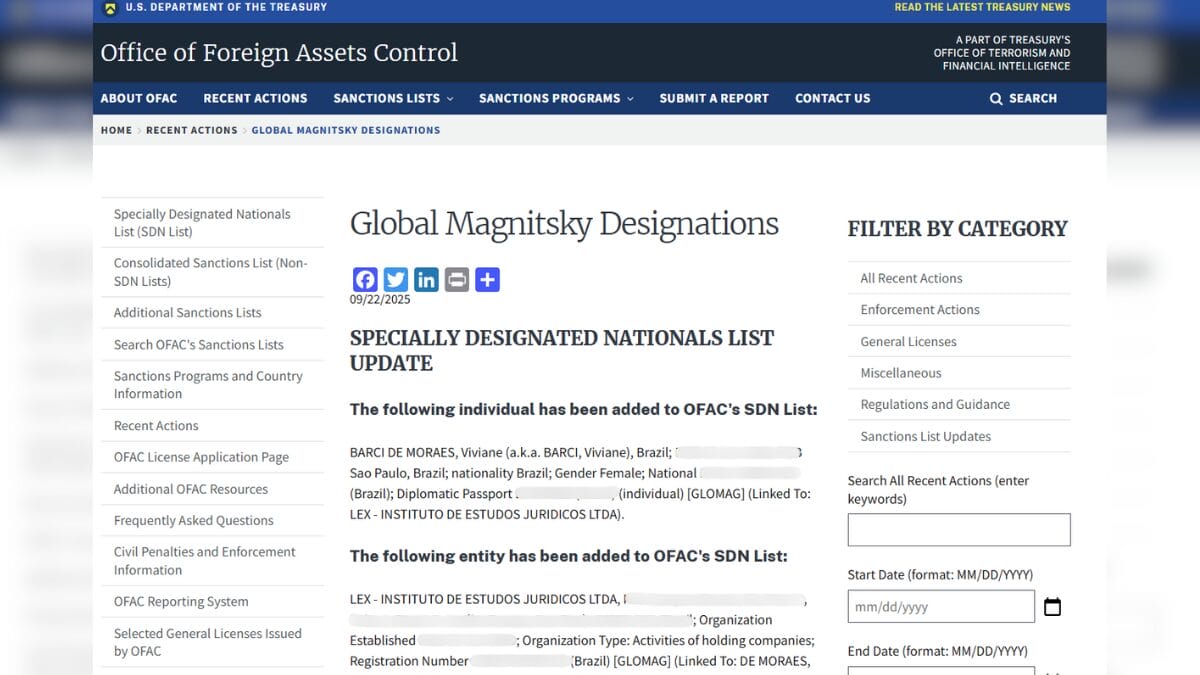The width and height of the screenshot is (1200, 675).
Task: Click the print icon
Action: pyautogui.click(x=457, y=280)
